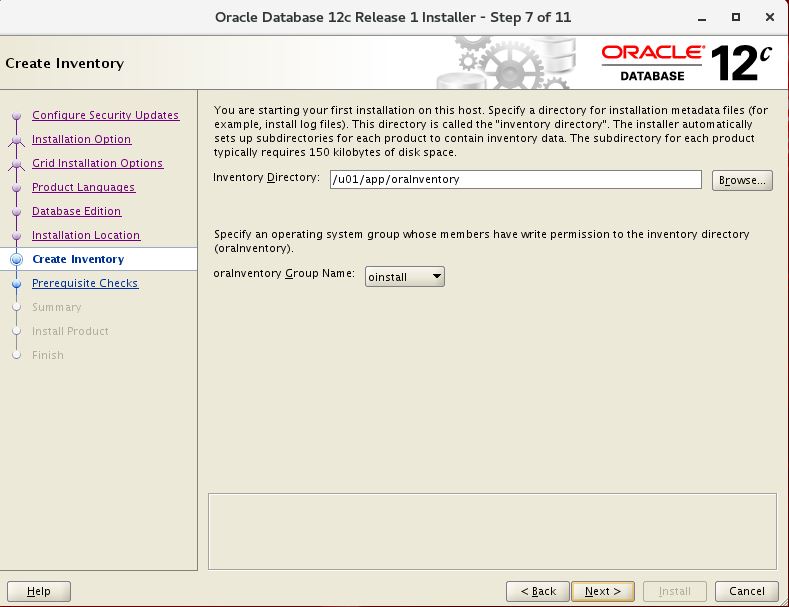The width and height of the screenshot is (789, 607).
Task: Click the Create Inventory page heading
Action: click(x=64, y=63)
